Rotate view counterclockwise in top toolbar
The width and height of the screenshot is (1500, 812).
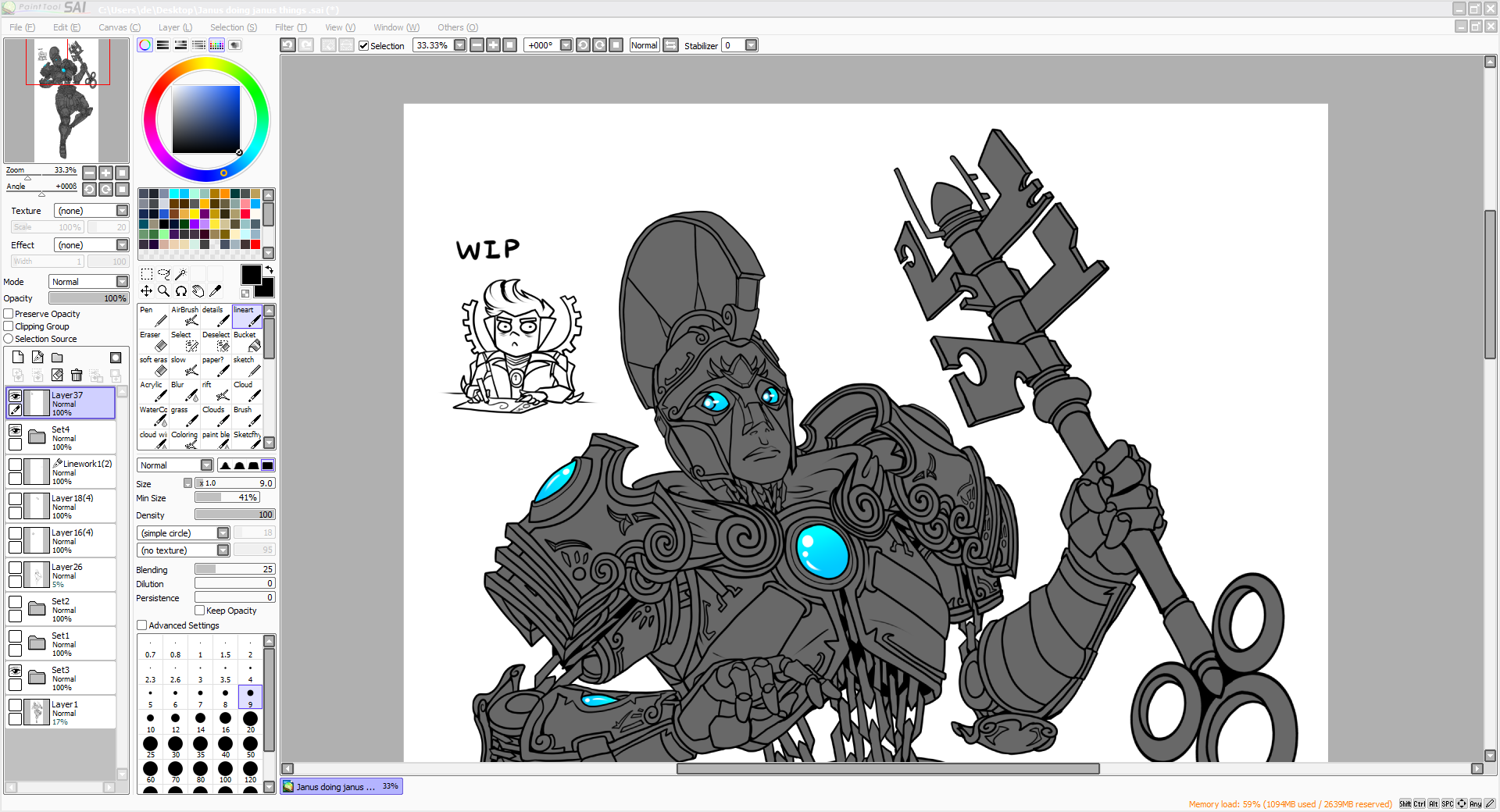[x=583, y=45]
